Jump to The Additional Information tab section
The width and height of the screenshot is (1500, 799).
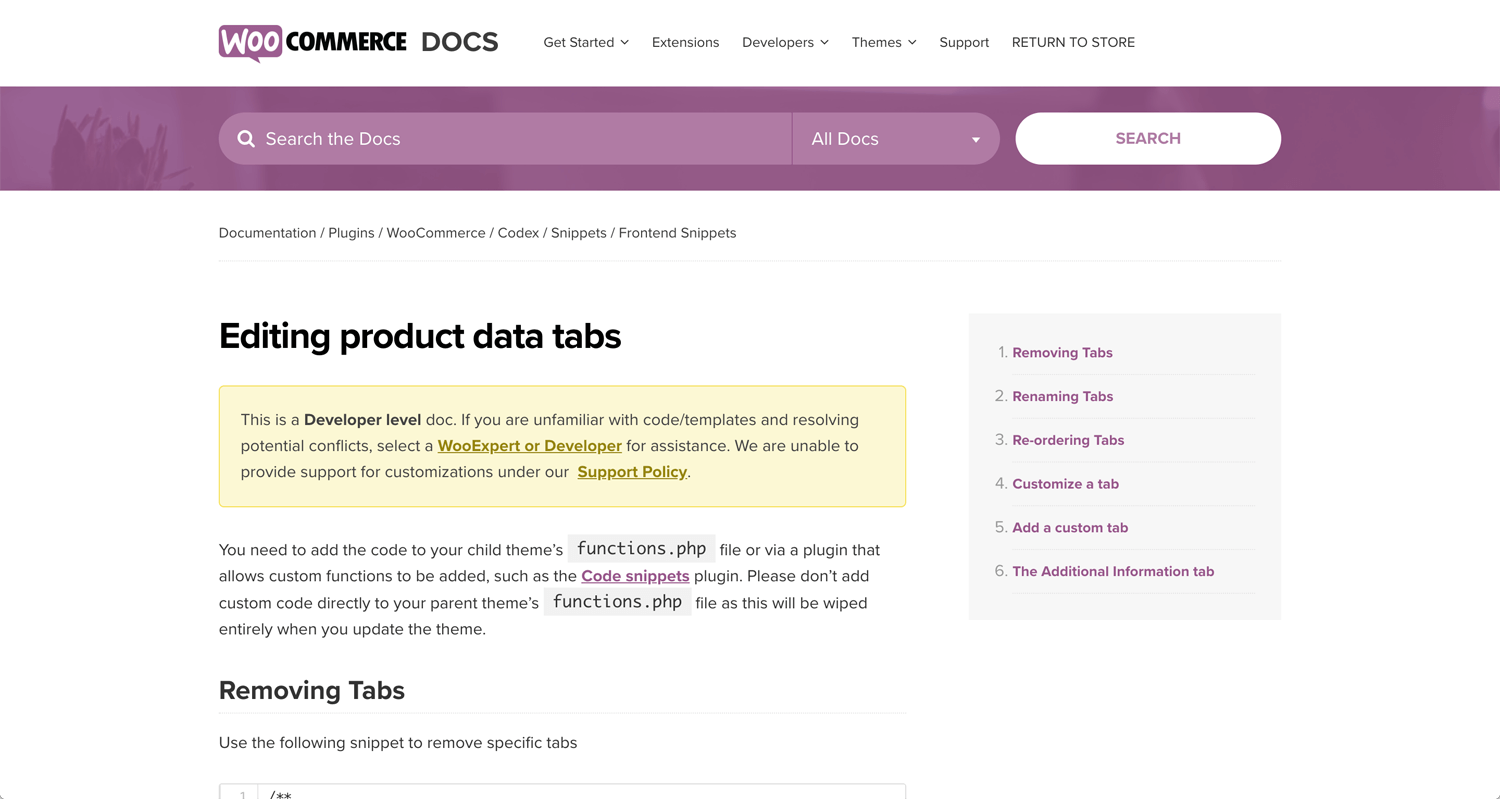1113,572
